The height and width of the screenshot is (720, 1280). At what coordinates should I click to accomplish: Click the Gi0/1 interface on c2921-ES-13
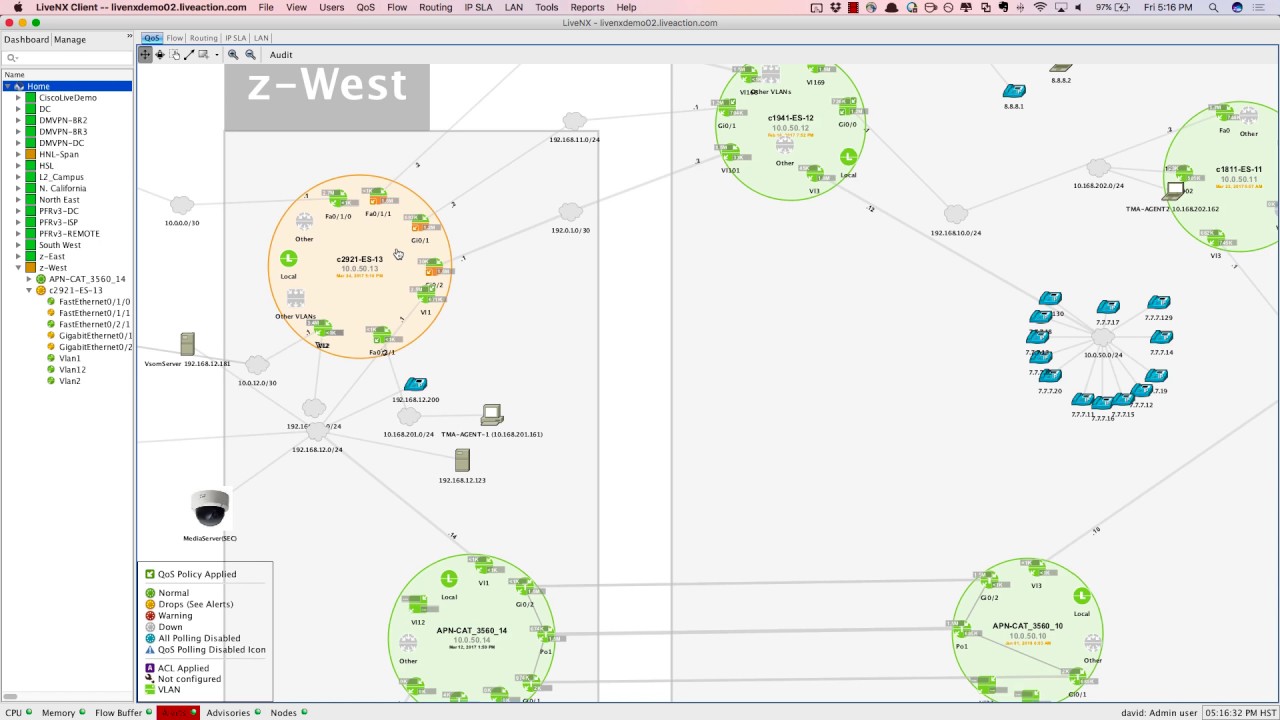pyautogui.click(x=419, y=224)
